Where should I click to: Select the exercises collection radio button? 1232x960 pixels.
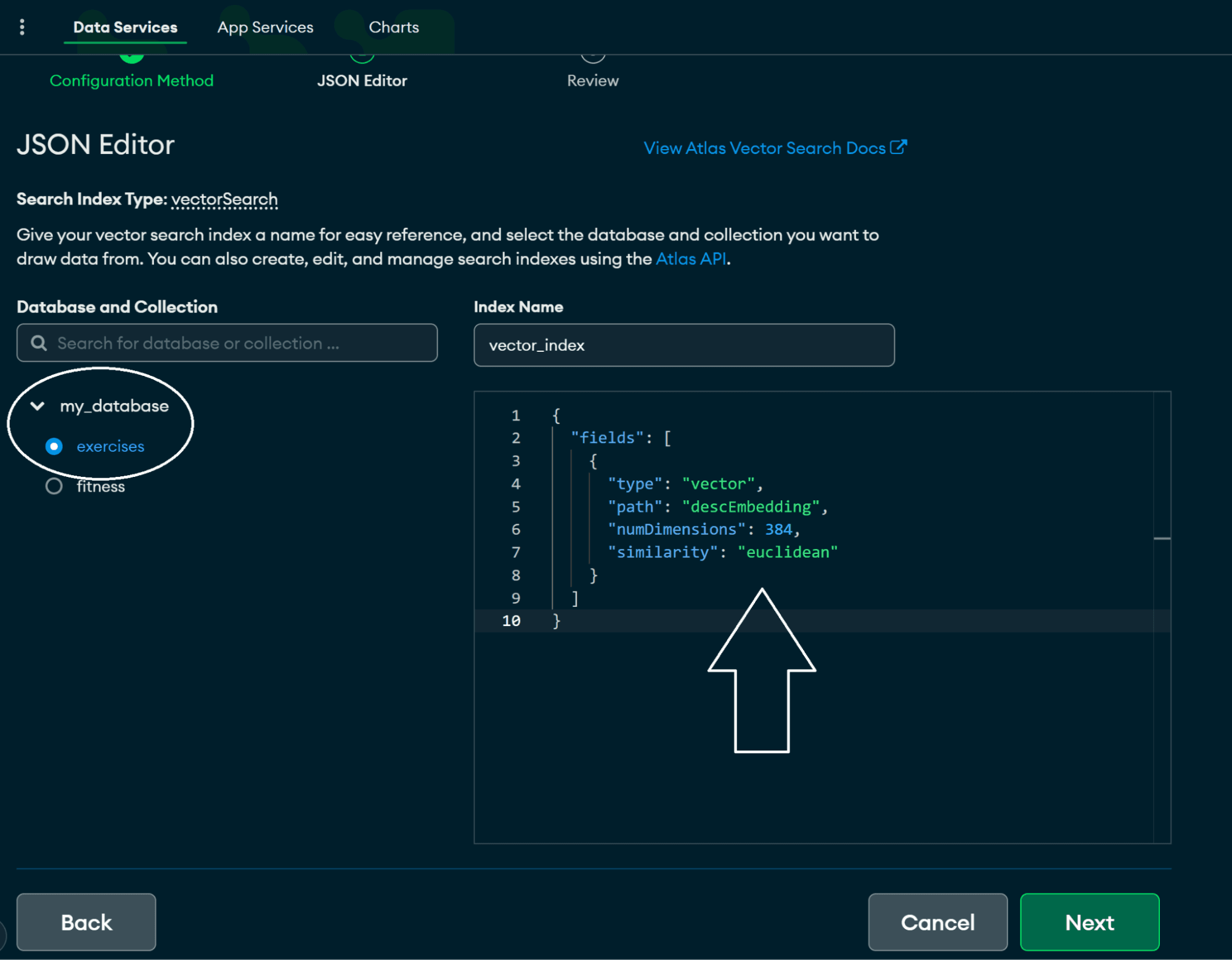pyautogui.click(x=55, y=446)
